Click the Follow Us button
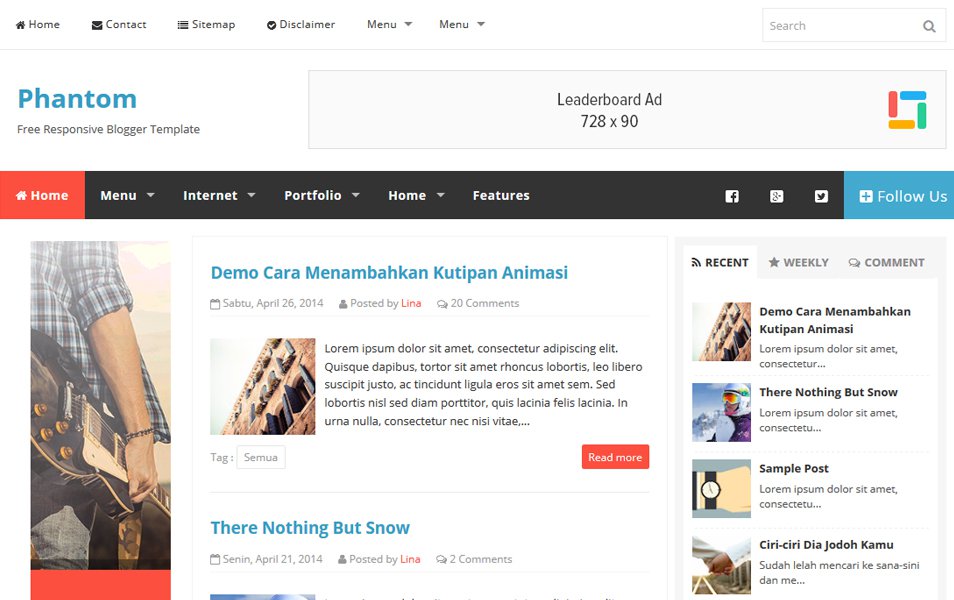This screenshot has width=954, height=600. [899, 195]
